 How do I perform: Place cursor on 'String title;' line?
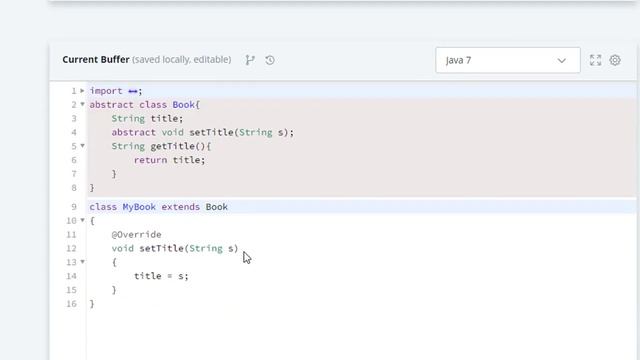tap(147, 118)
